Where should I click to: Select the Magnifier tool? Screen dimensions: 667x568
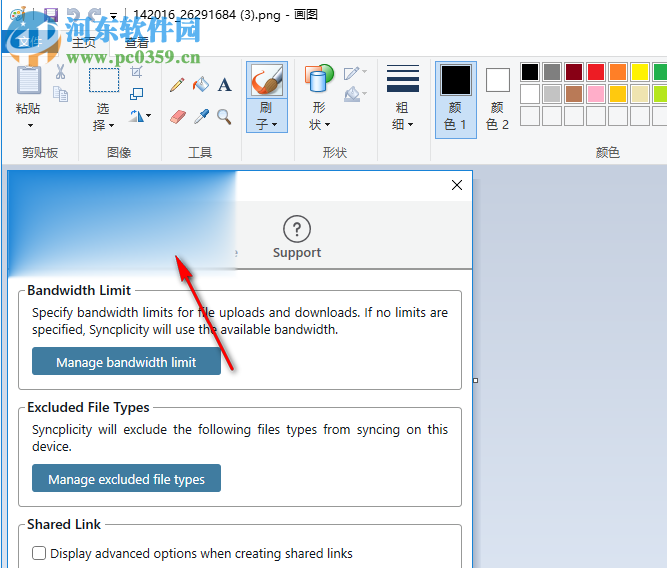224,116
